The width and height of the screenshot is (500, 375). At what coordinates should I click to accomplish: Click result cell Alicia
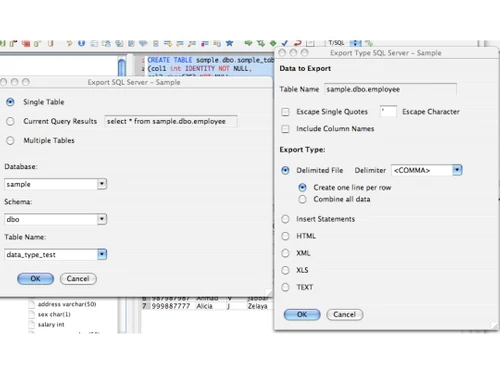pyautogui.click(x=205, y=306)
